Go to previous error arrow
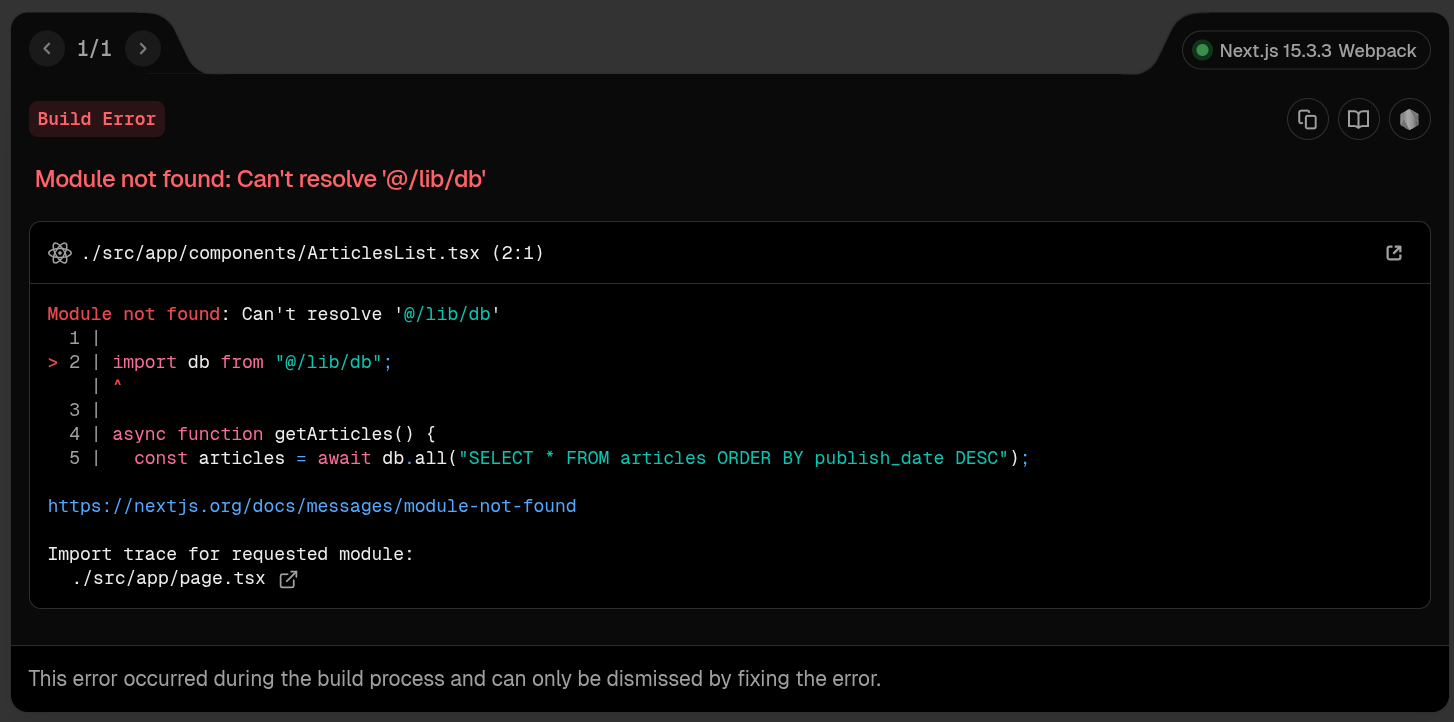 point(47,48)
